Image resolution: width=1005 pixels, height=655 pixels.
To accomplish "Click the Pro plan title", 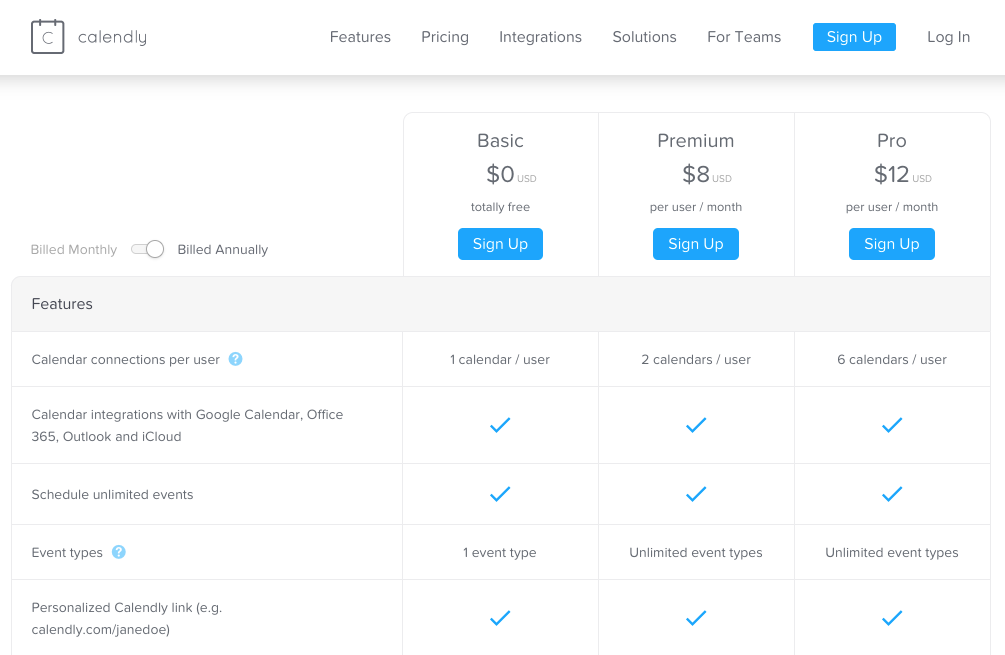I will tap(892, 140).
